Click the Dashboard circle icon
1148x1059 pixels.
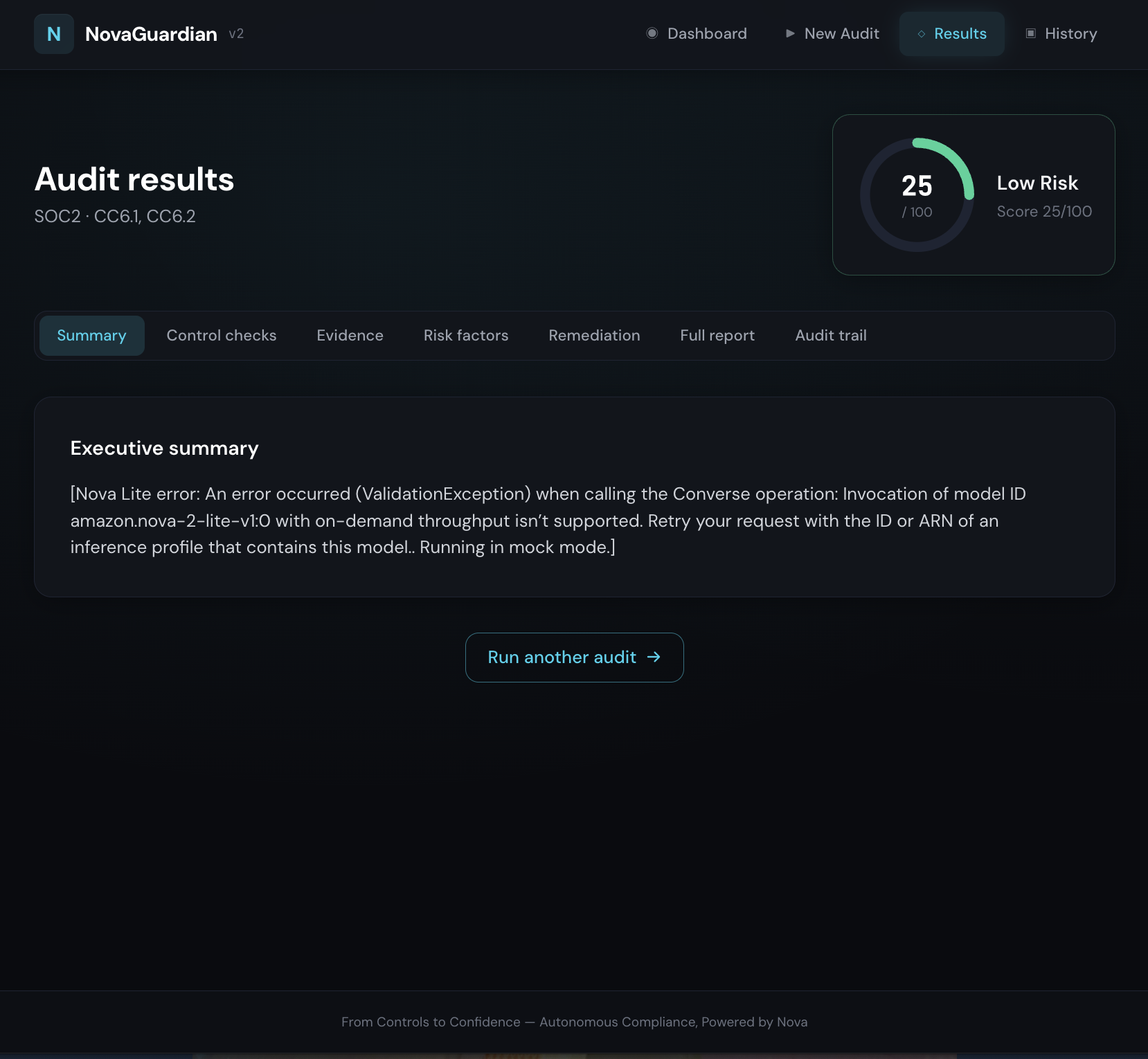(x=652, y=33)
